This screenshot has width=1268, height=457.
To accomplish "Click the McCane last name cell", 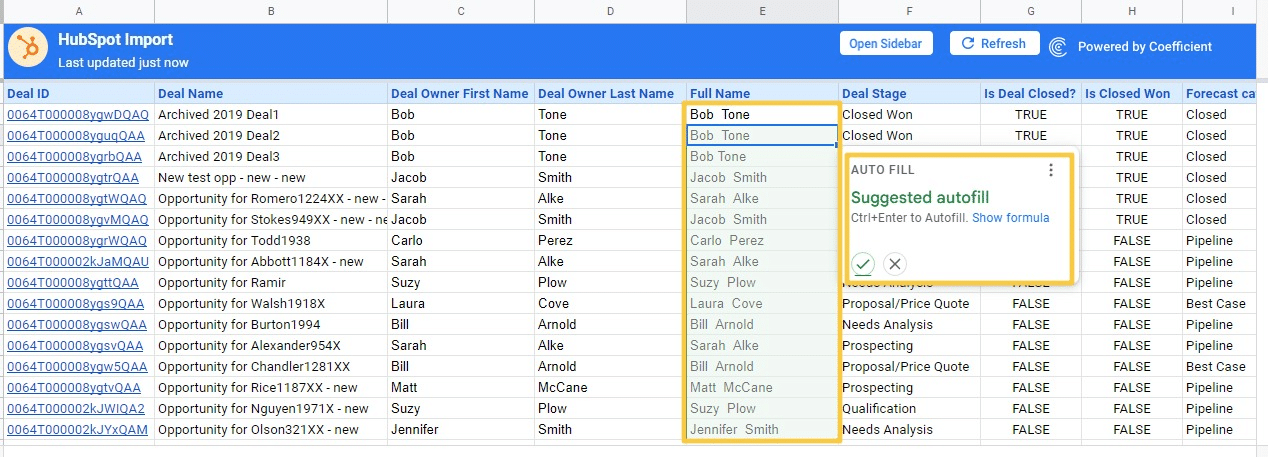I will pos(563,388).
